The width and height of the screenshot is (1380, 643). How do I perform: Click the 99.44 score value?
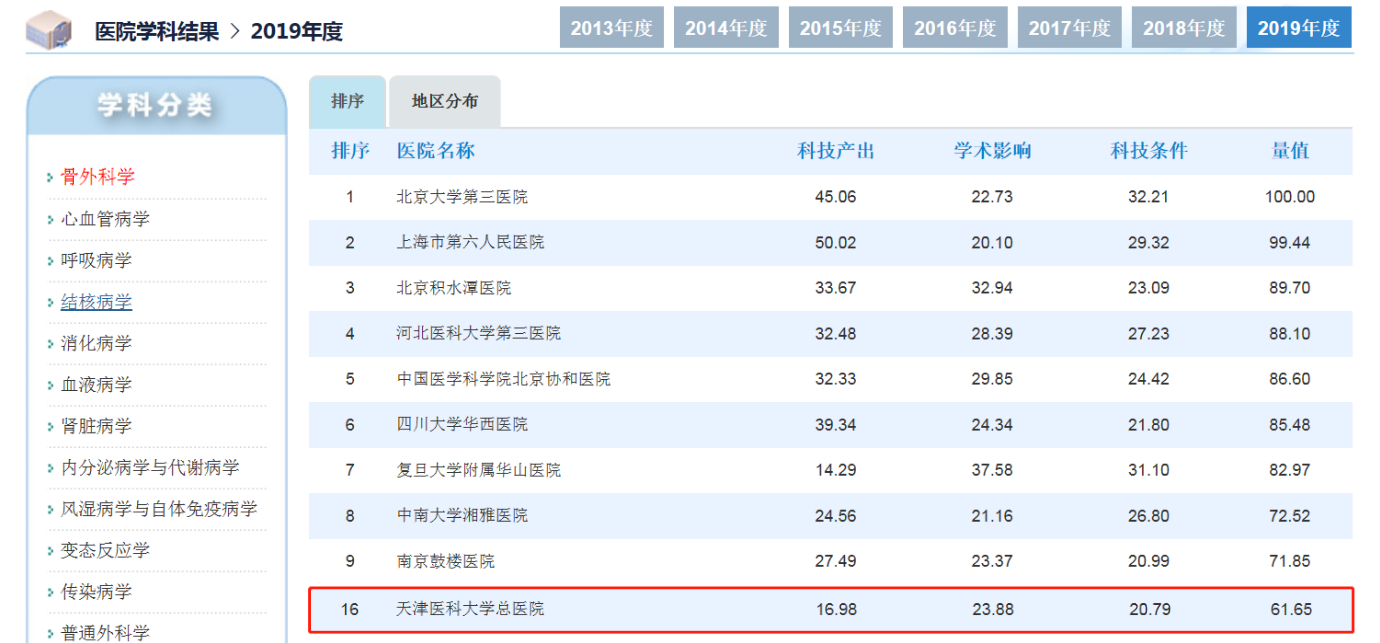click(x=1290, y=242)
